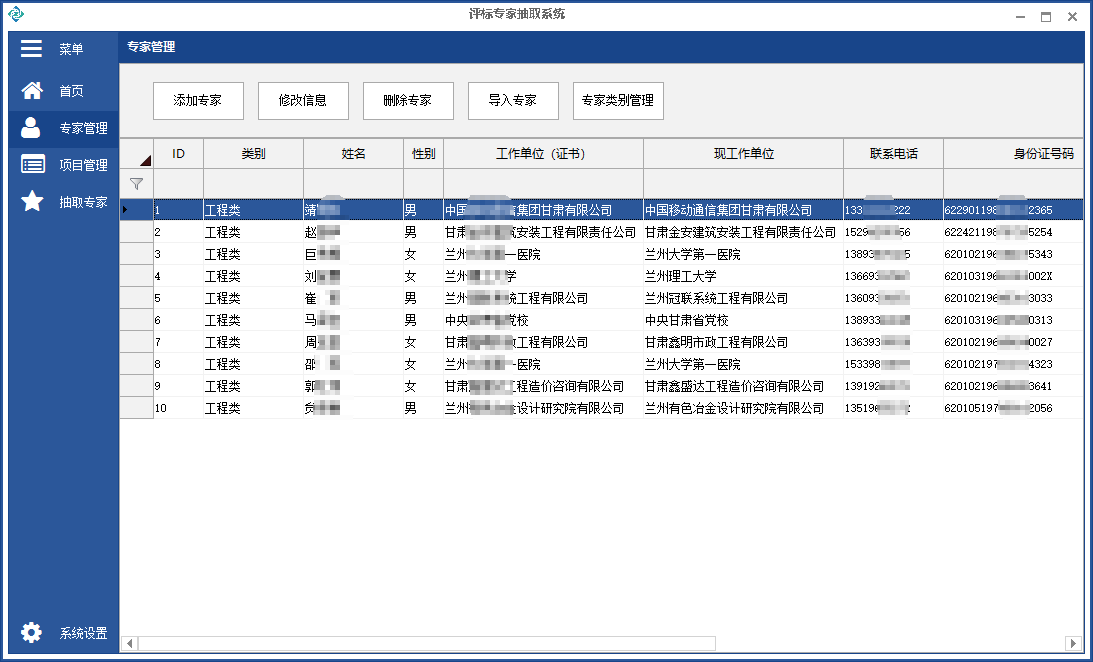Click horizontal scrollbar right arrow
The height and width of the screenshot is (662, 1093).
(1073, 643)
